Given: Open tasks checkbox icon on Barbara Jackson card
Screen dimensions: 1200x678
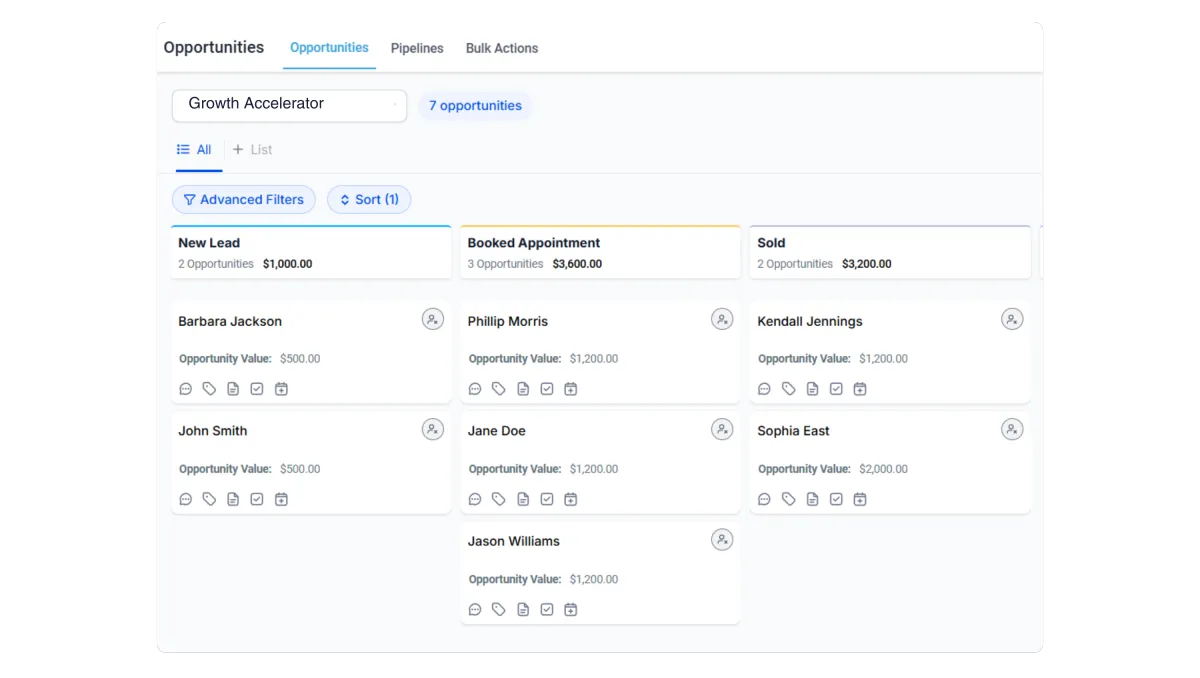Looking at the screenshot, I should [257, 389].
